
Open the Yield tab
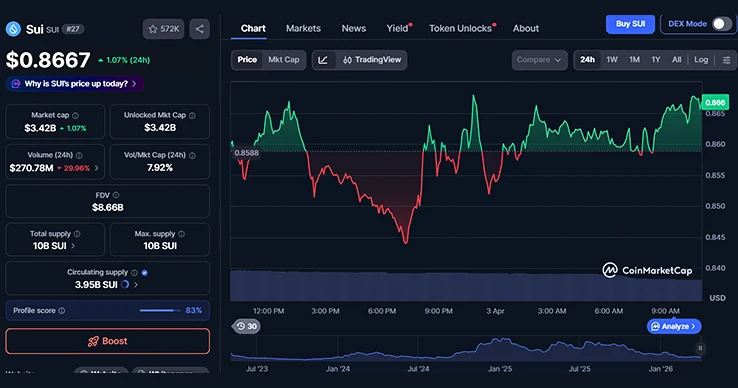click(398, 29)
